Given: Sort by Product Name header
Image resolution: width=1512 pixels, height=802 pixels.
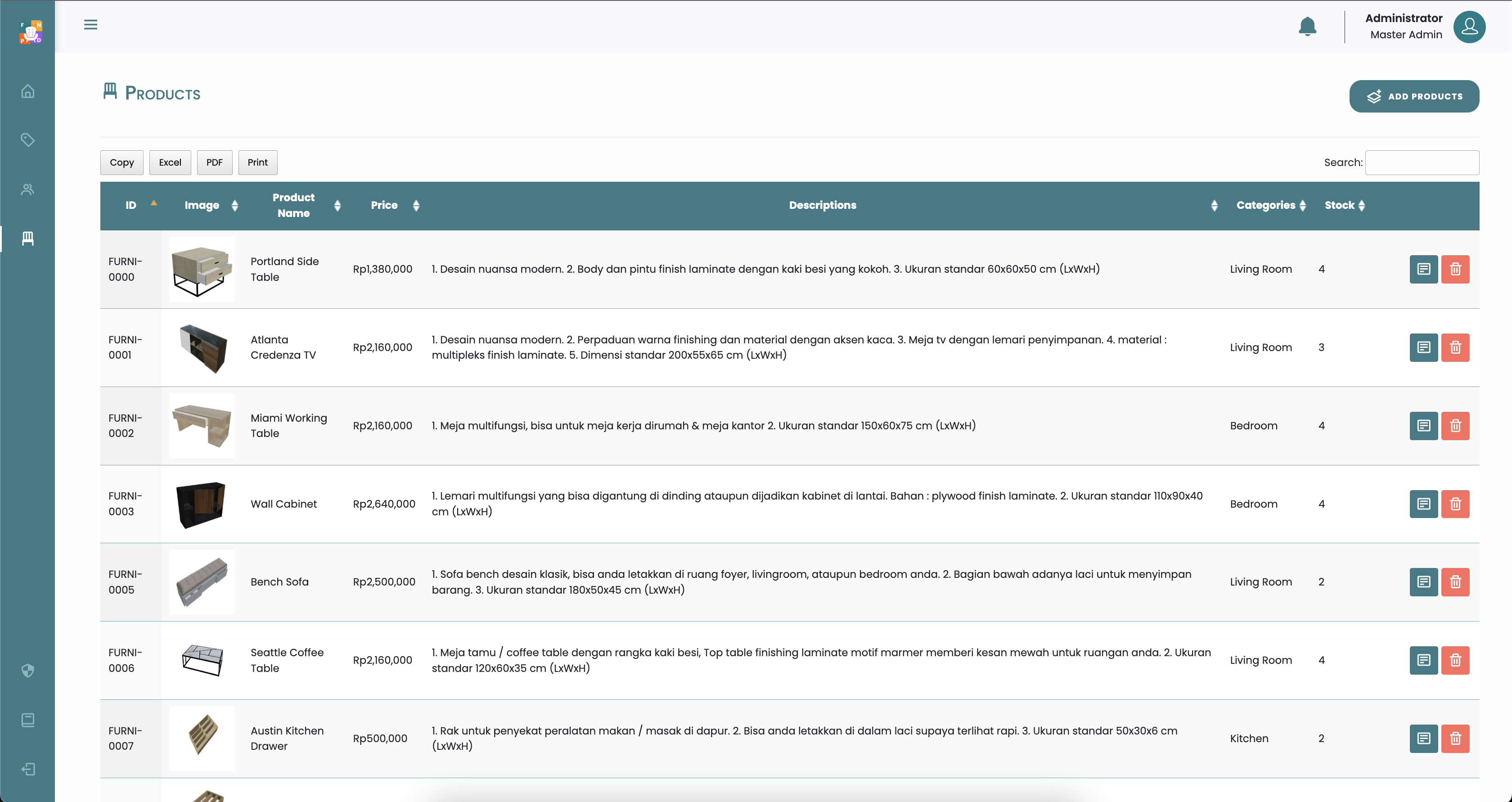Looking at the screenshot, I should coord(293,206).
